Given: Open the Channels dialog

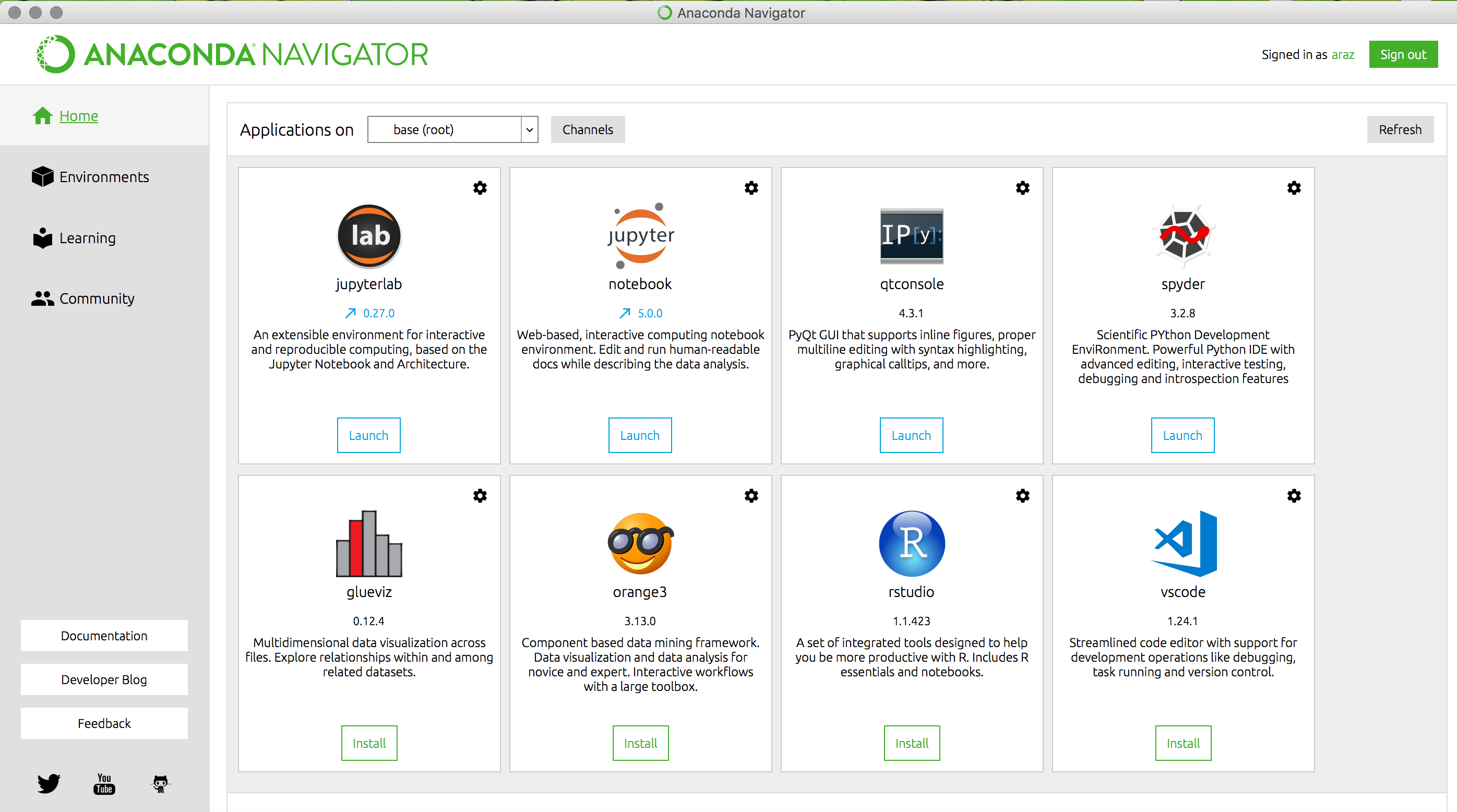Looking at the screenshot, I should point(588,129).
